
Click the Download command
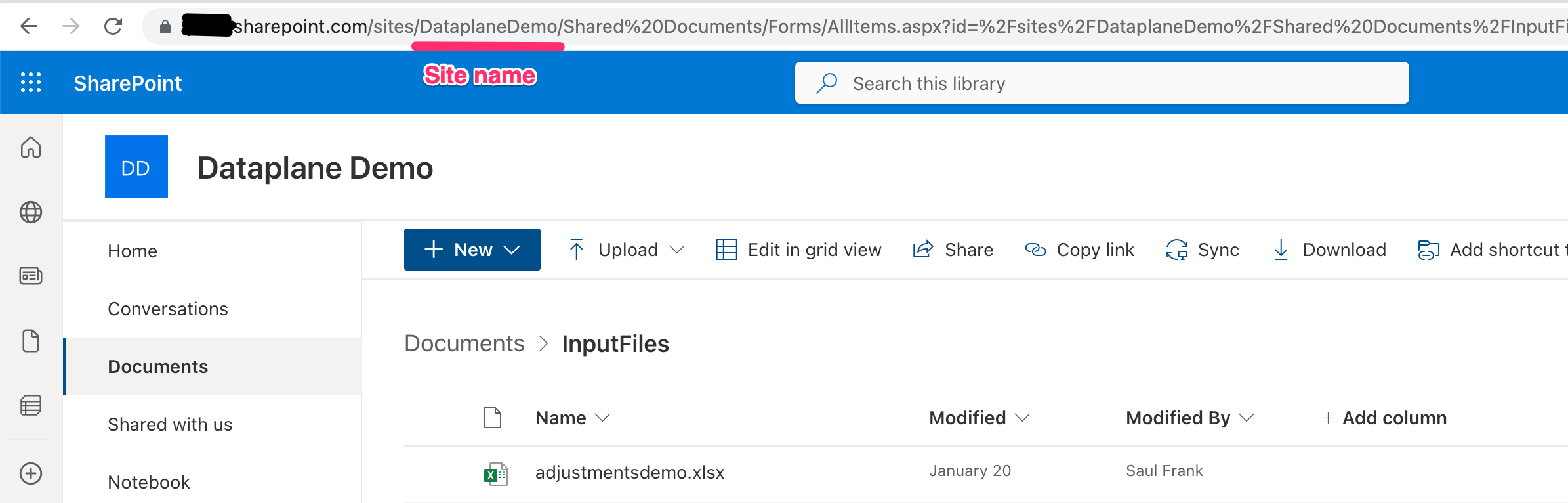pyautogui.click(x=1329, y=250)
